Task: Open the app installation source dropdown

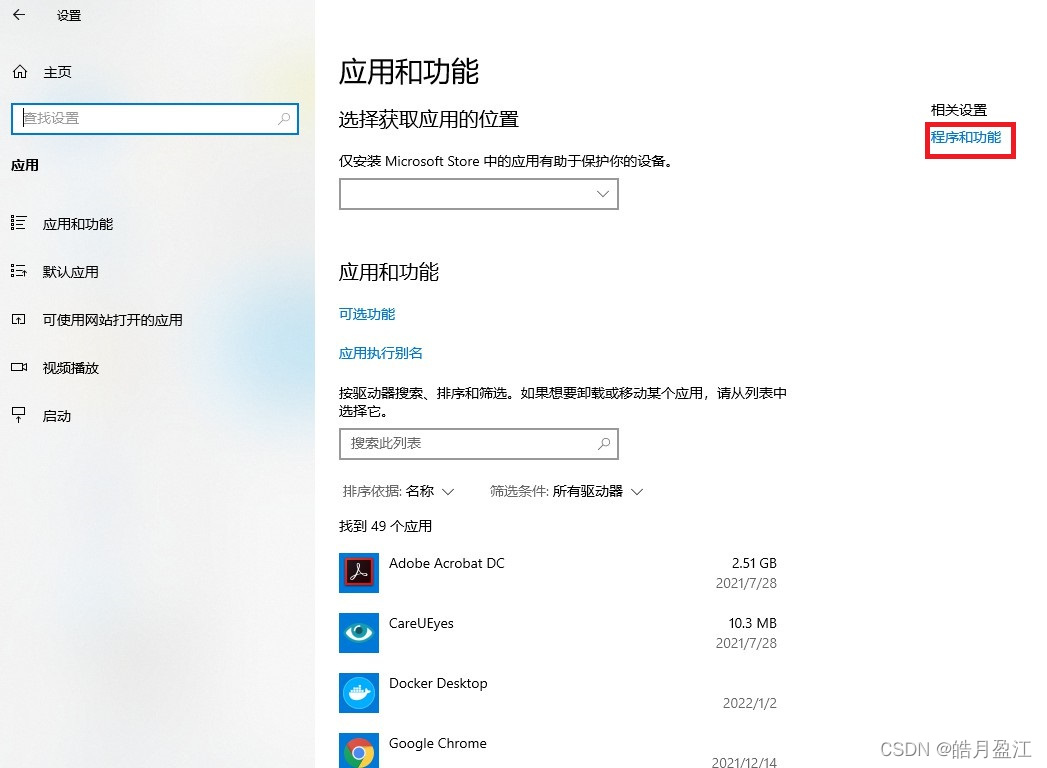Action: 478,194
